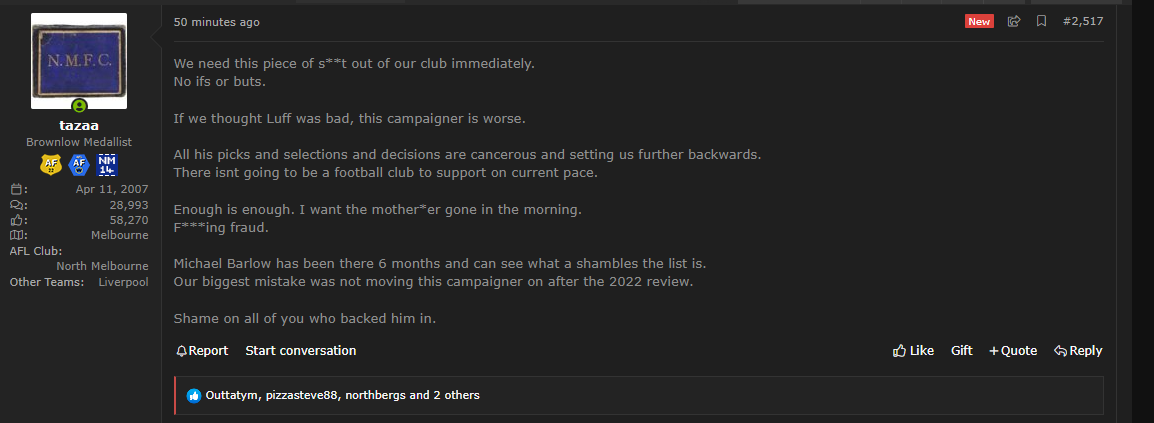Click the green online status indicator

79,106
